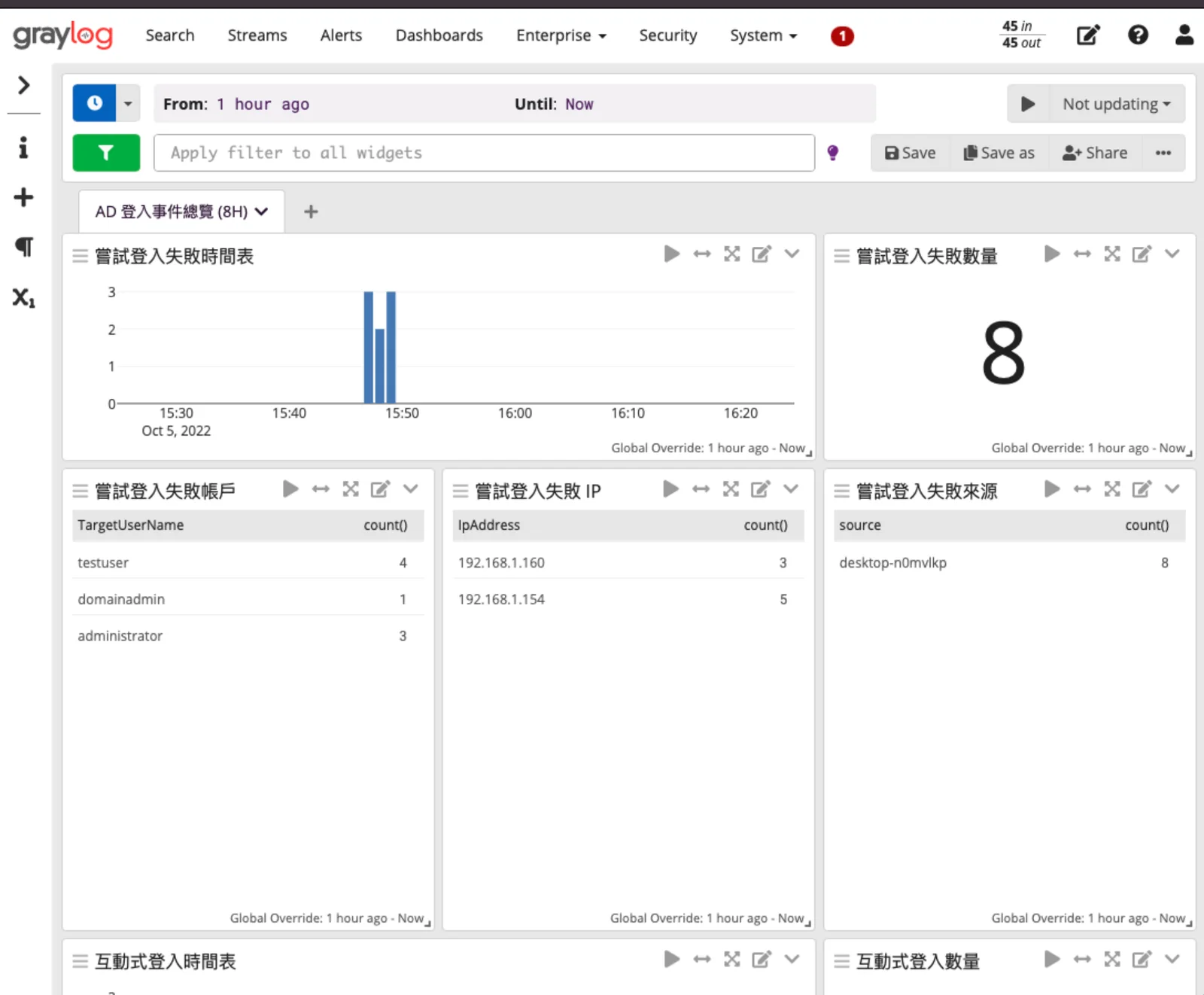
Task: Focus 嘗試登入失敗 IP widget expand icon
Action: coord(731,489)
